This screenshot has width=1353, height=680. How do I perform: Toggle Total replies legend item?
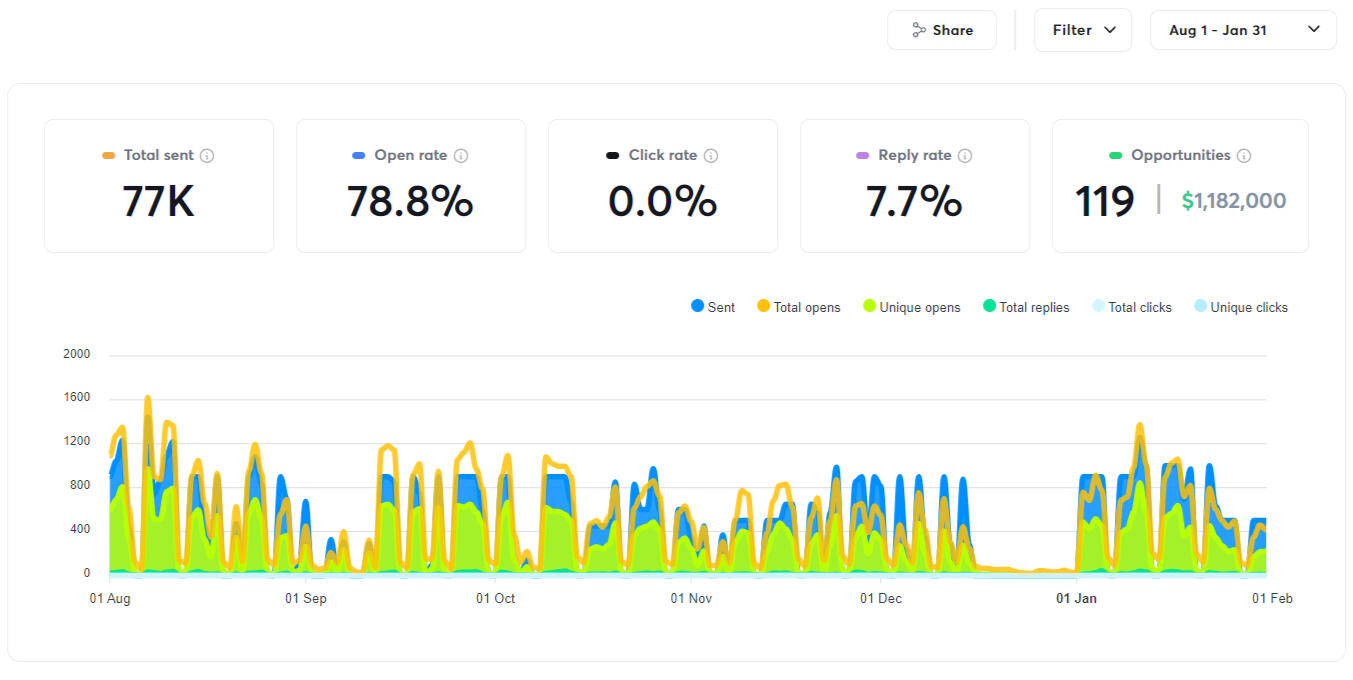tap(1026, 307)
